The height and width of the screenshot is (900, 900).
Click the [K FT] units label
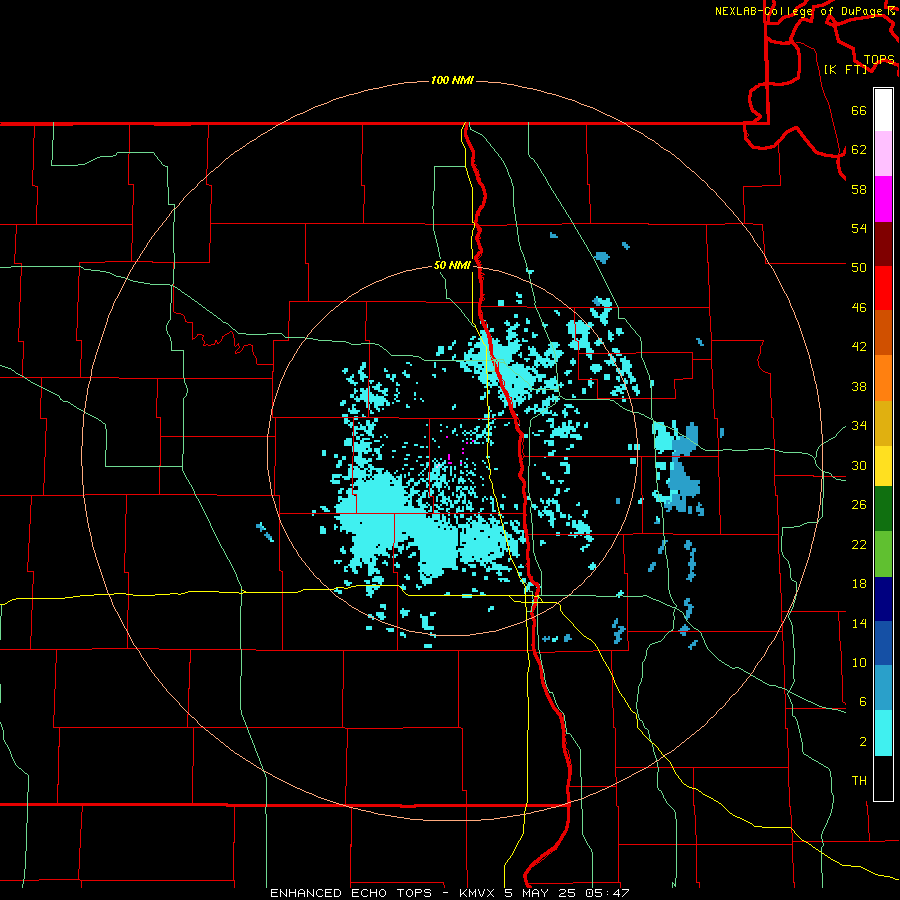pyautogui.click(x=845, y=69)
